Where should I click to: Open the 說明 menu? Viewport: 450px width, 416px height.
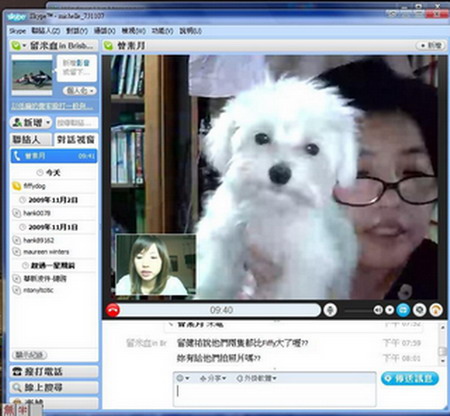(190, 31)
